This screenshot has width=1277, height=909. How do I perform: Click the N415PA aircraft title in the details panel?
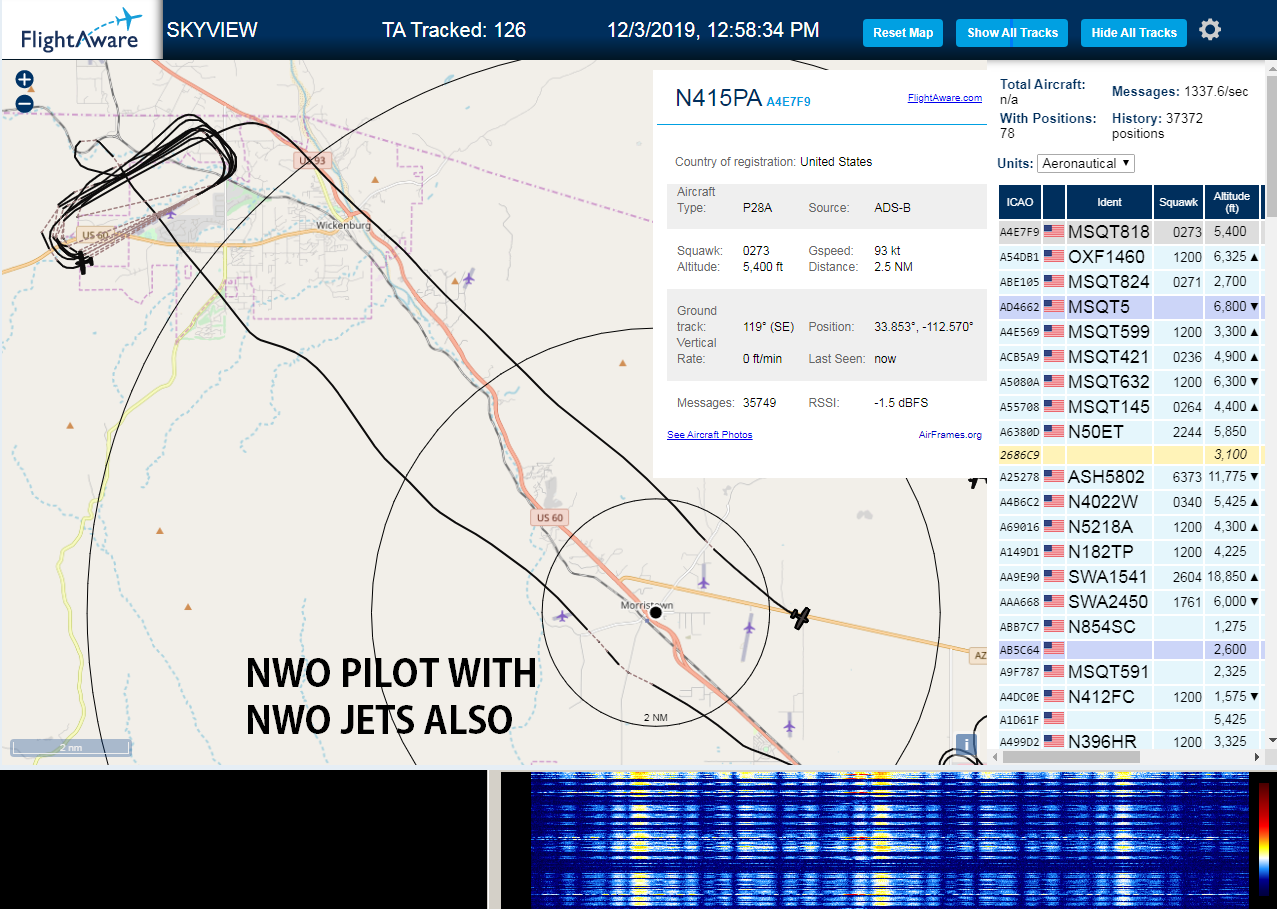718,98
